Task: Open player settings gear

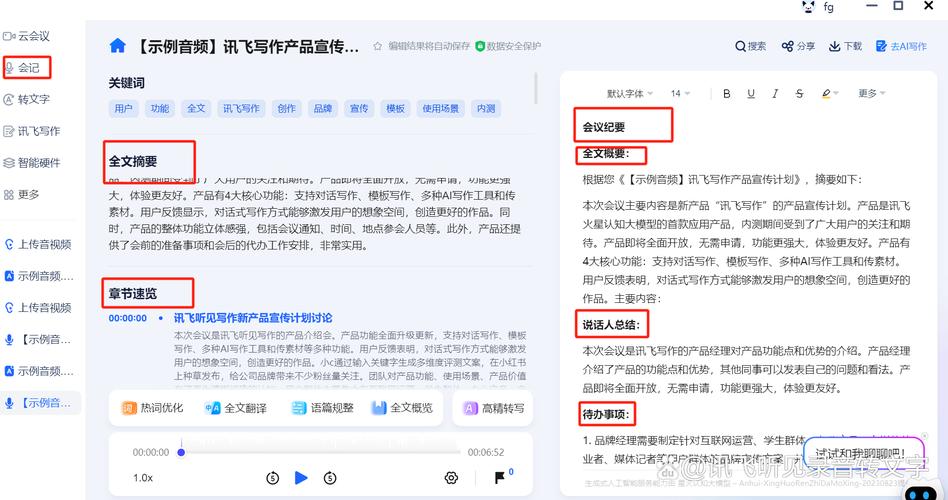Action: [x=451, y=478]
